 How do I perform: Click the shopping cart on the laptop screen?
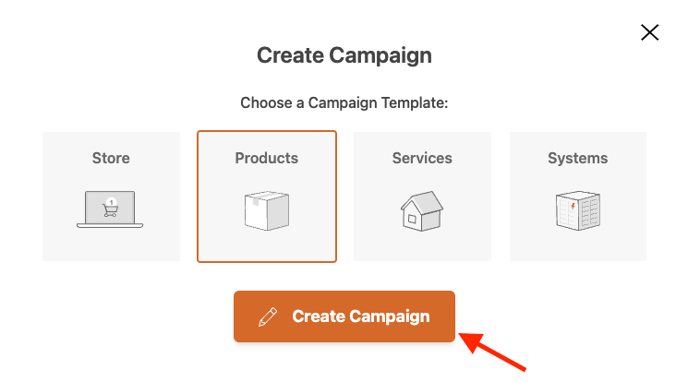click(110, 211)
